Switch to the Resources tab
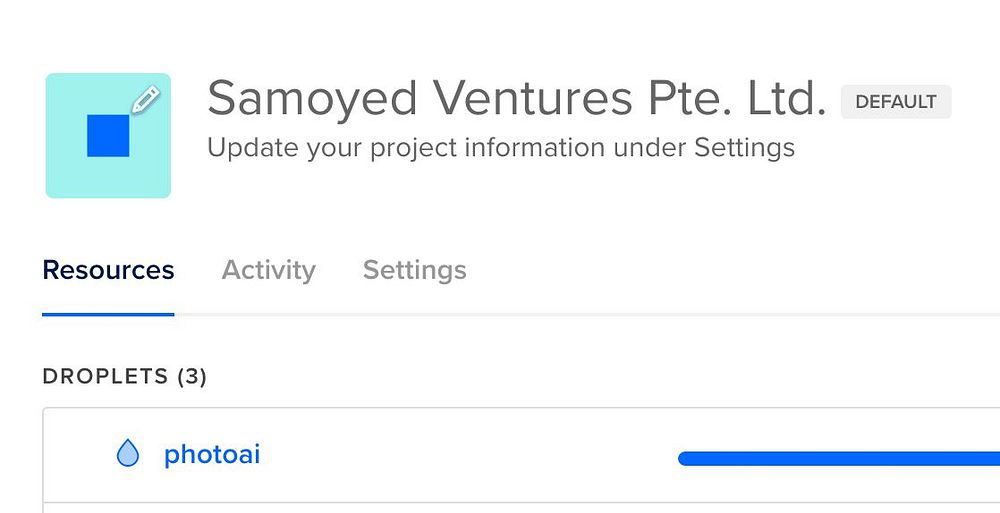Image resolution: width=1000 pixels, height=513 pixels. 108,270
